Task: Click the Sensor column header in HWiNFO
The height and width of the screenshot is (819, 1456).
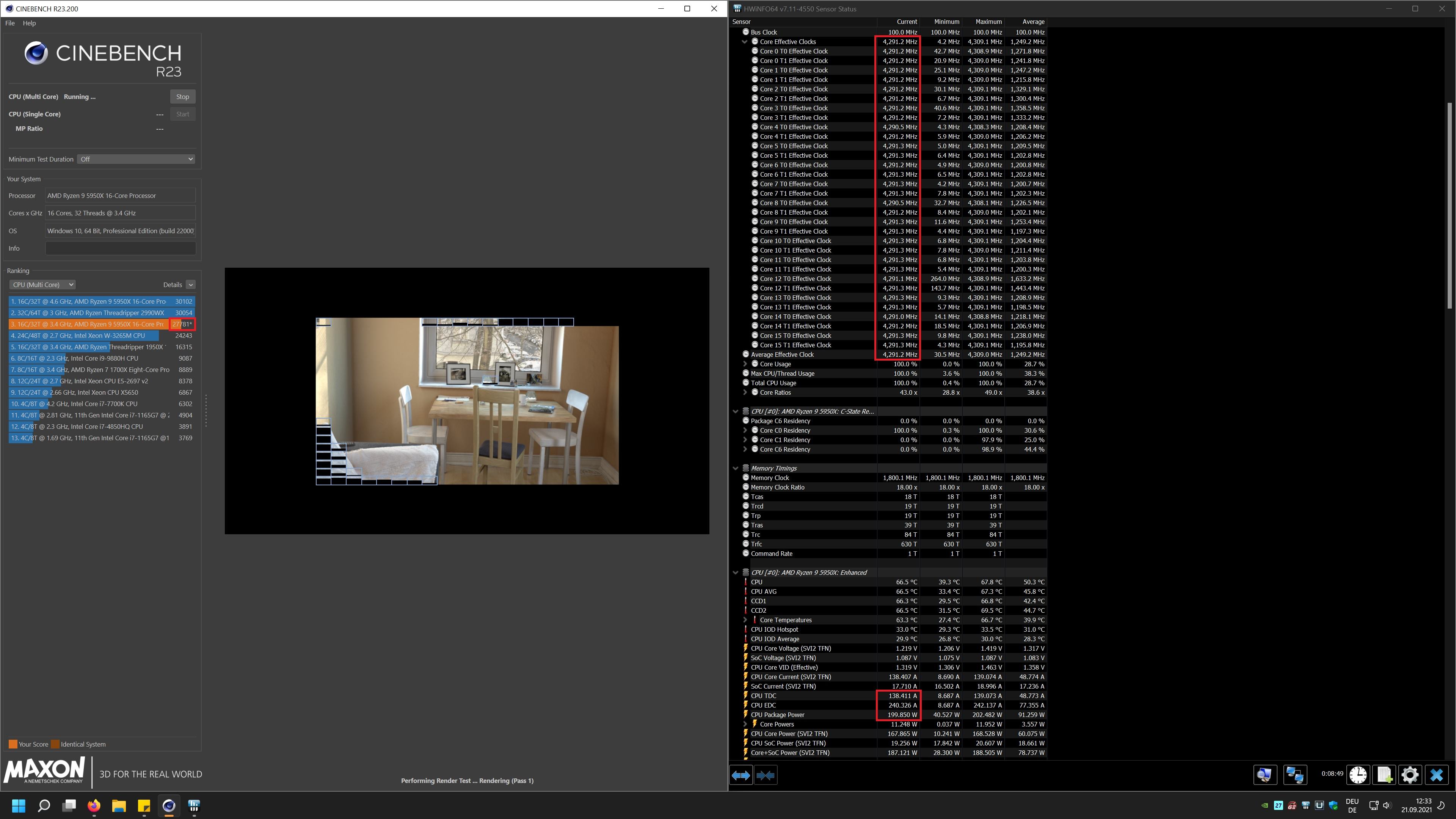Action: pyautogui.click(x=803, y=22)
